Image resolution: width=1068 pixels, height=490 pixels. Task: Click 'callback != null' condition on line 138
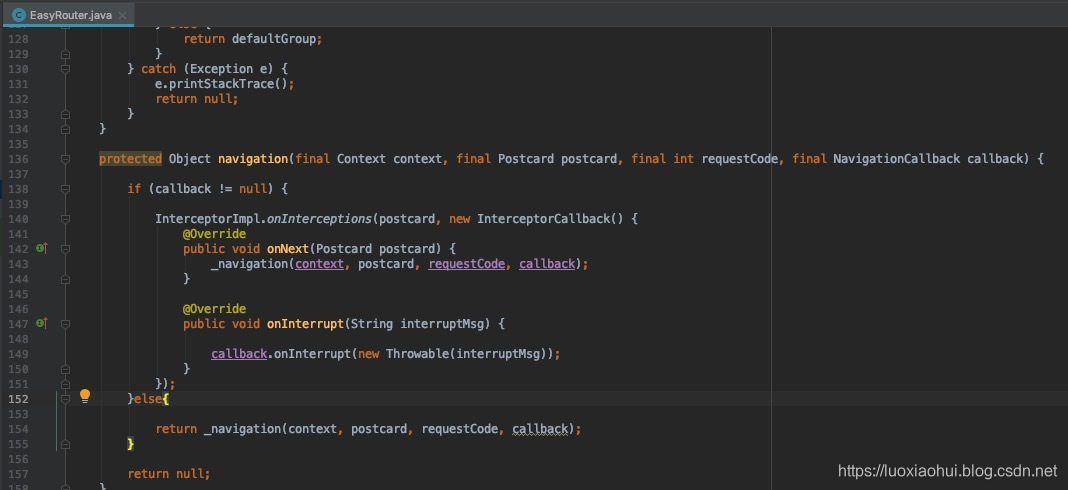click(x=210, y=189)
